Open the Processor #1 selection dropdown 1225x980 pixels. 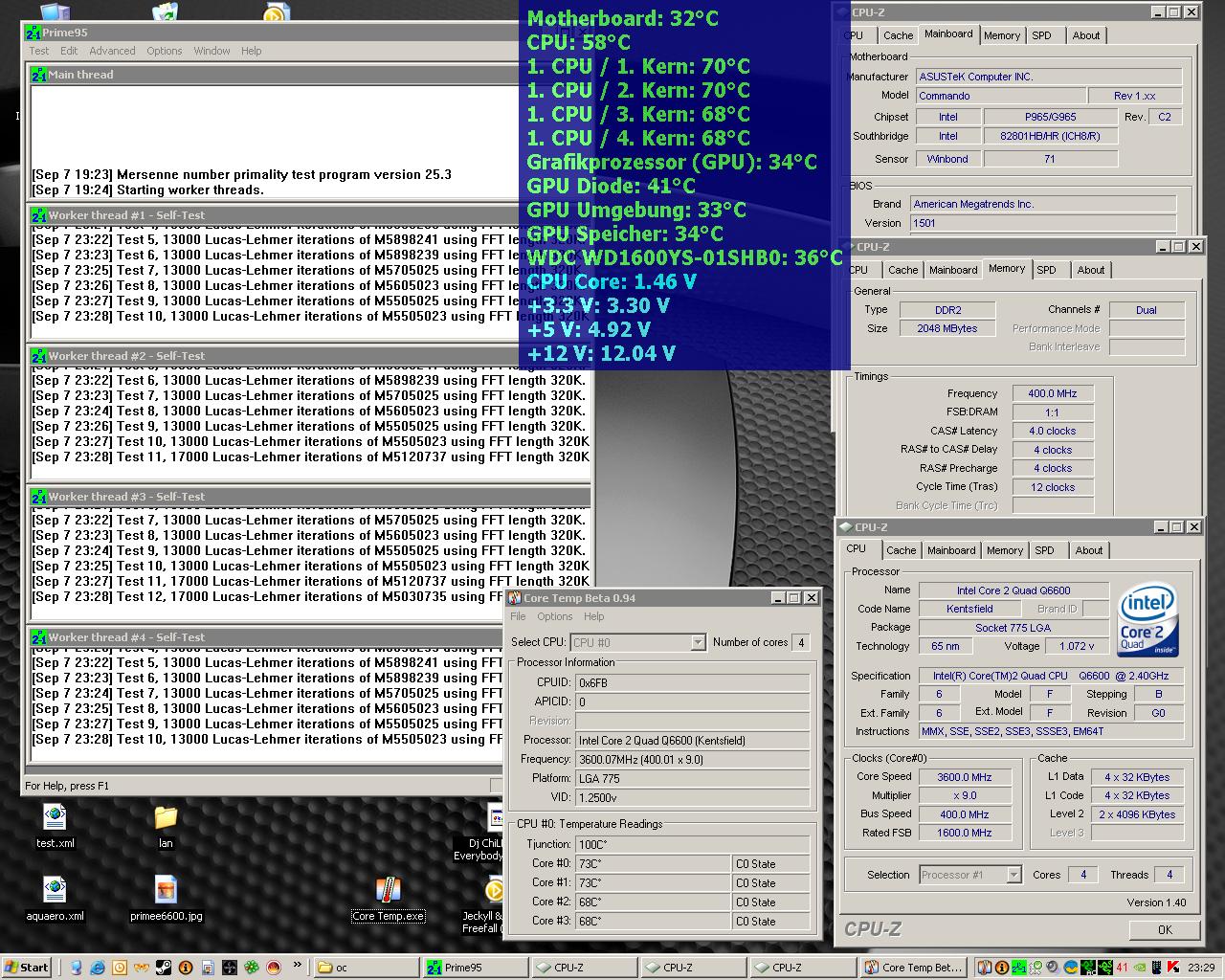(1013, 875)
